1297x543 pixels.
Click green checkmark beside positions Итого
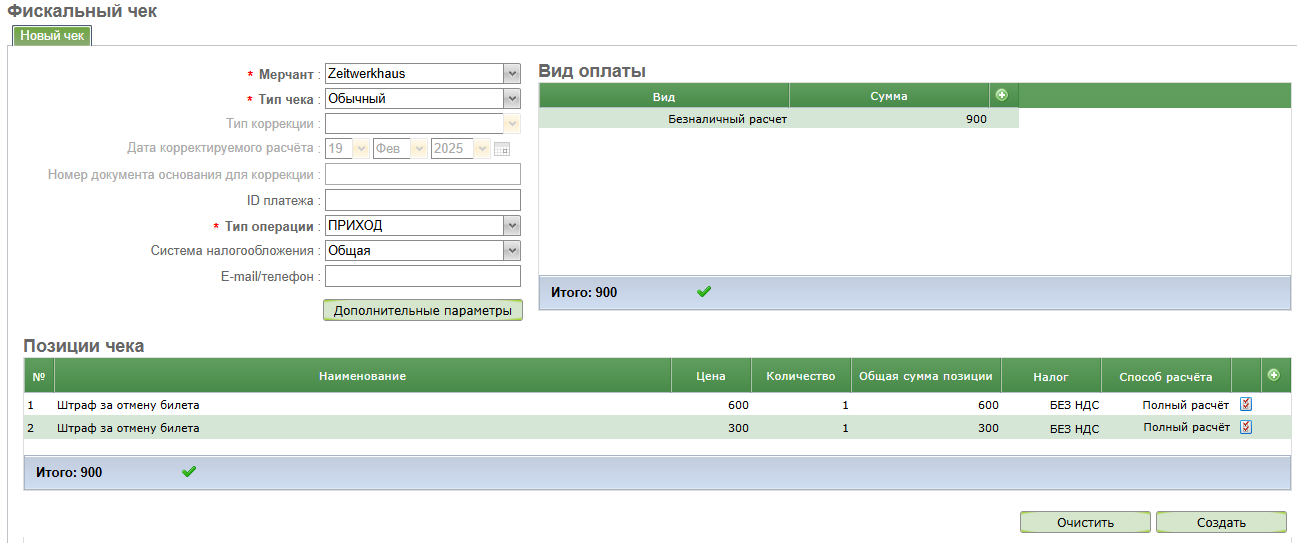pyautogui.click(x=189, y=472)
